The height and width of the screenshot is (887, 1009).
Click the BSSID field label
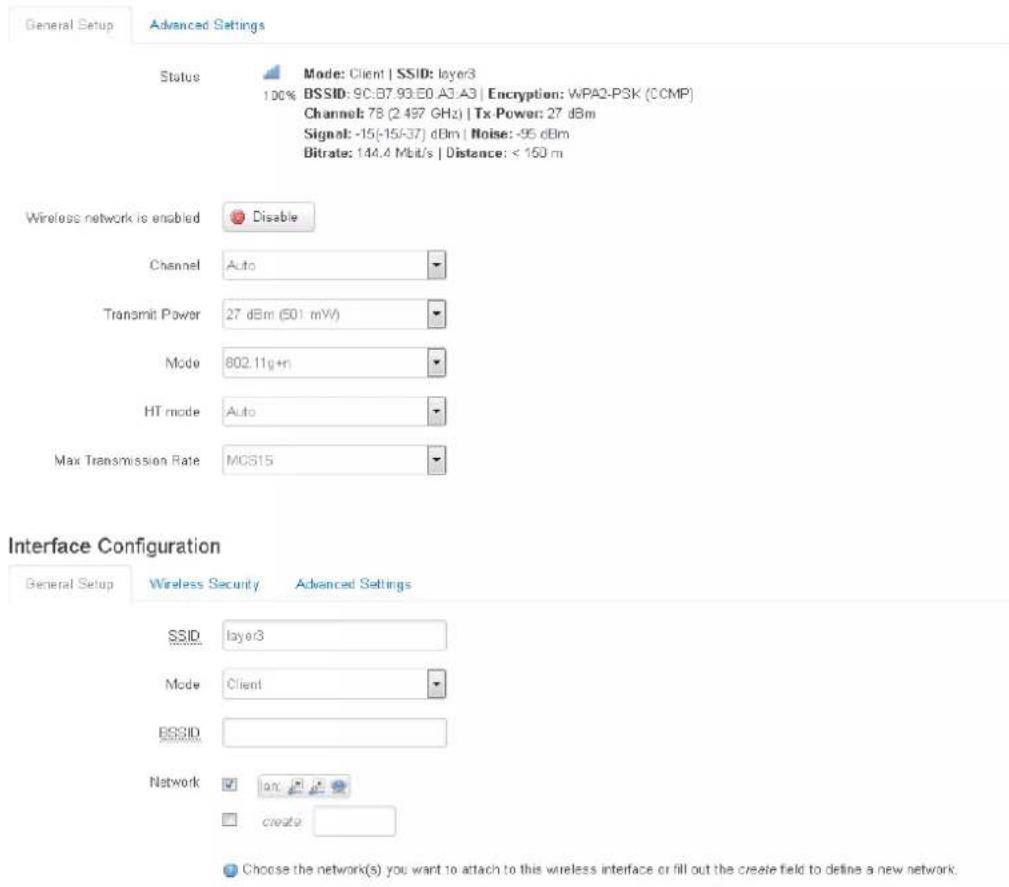click(180, 733)
